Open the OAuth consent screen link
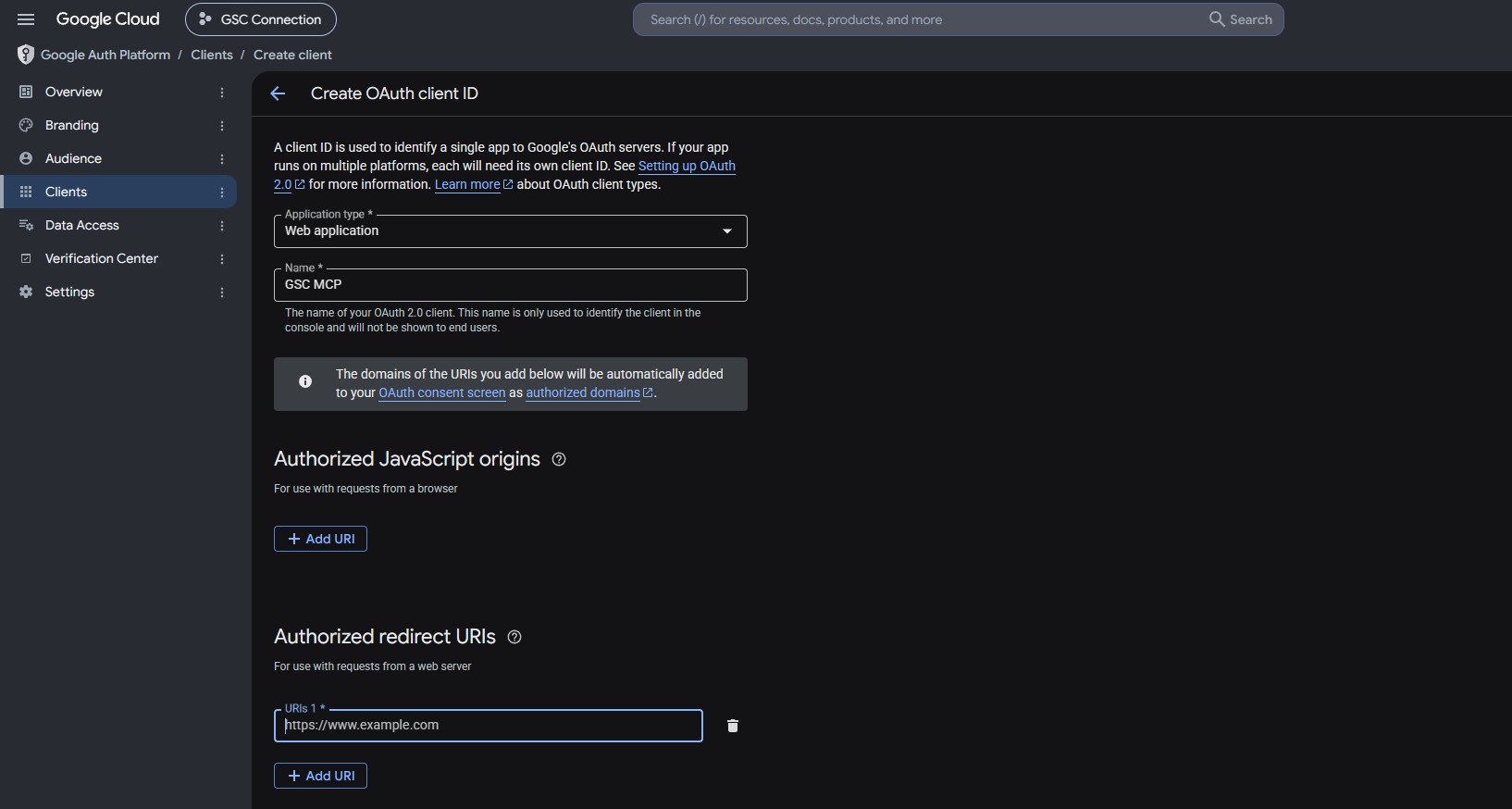Screen dimensions: 1512x809 [442, 392]
